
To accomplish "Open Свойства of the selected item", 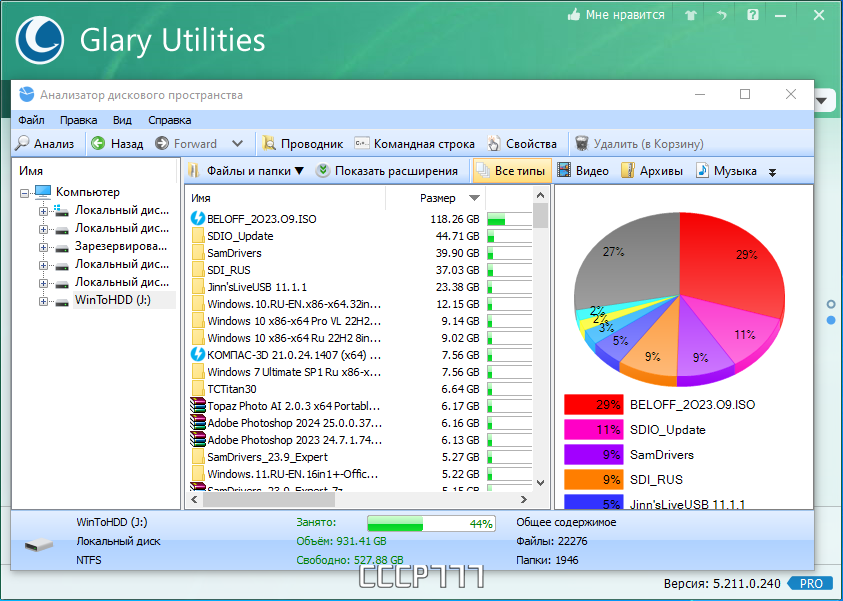I will click(x=521, y=144).
